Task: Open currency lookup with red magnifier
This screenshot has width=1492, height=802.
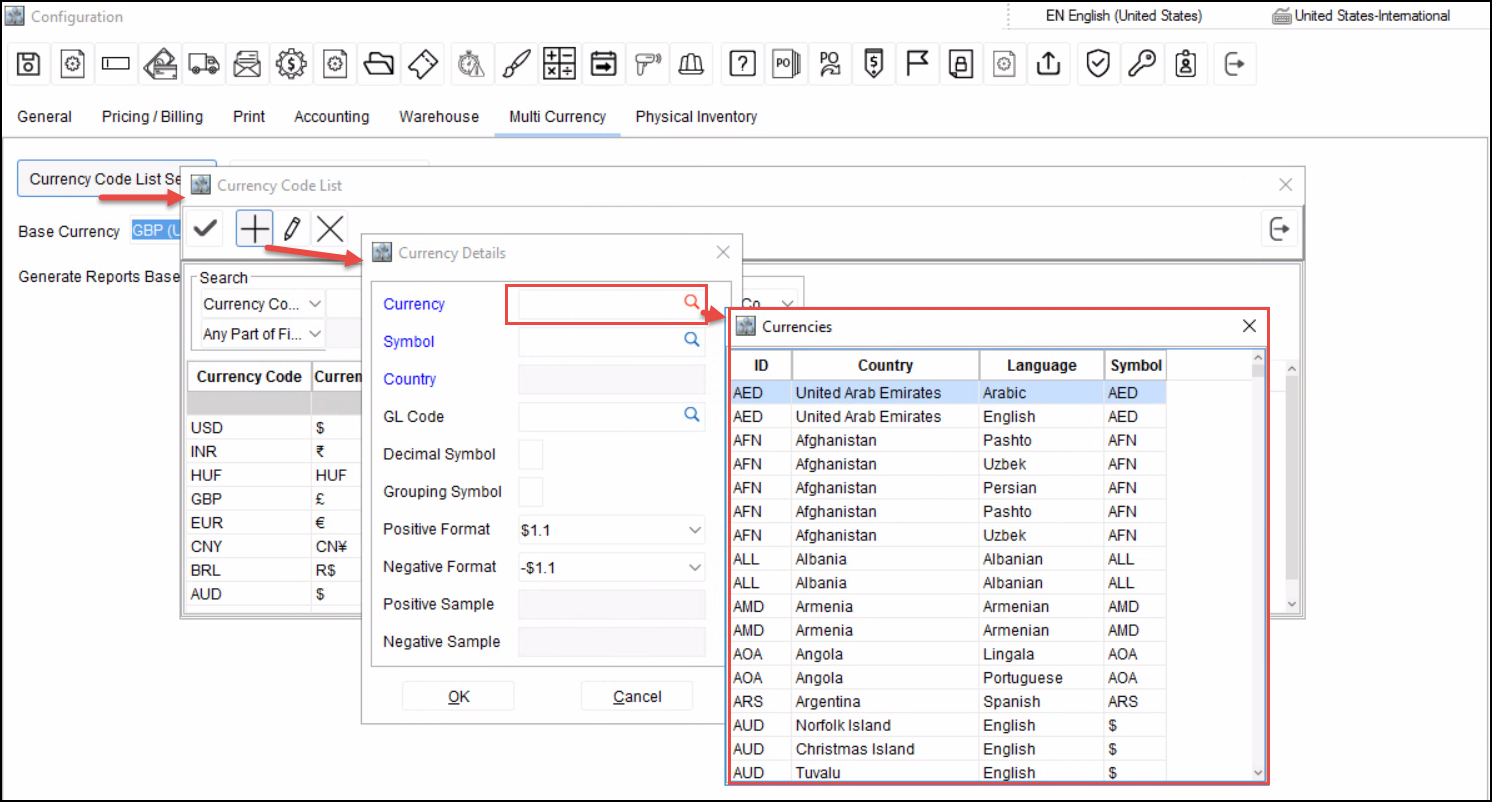Action: (691, 303)
